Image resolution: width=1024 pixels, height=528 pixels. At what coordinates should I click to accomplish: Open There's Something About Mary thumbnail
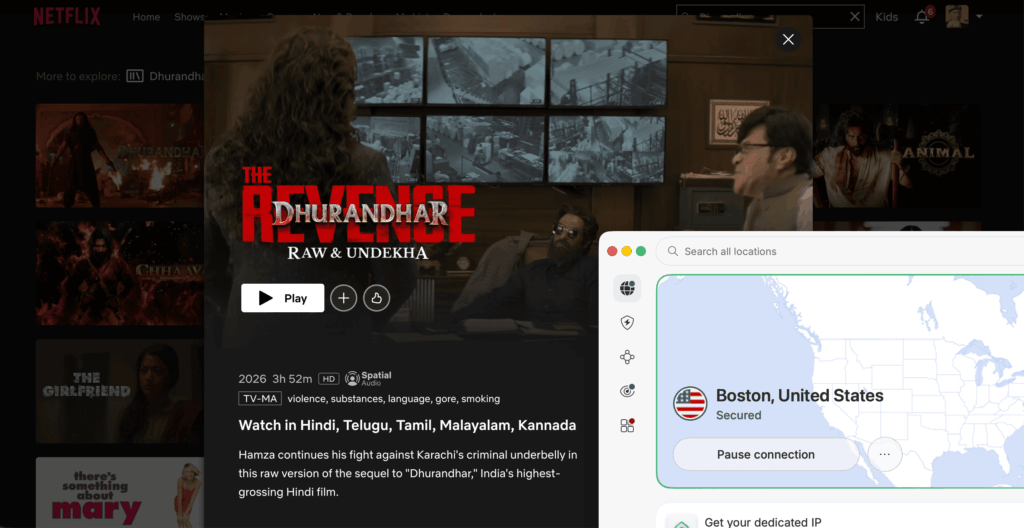(x=120, y=492)
